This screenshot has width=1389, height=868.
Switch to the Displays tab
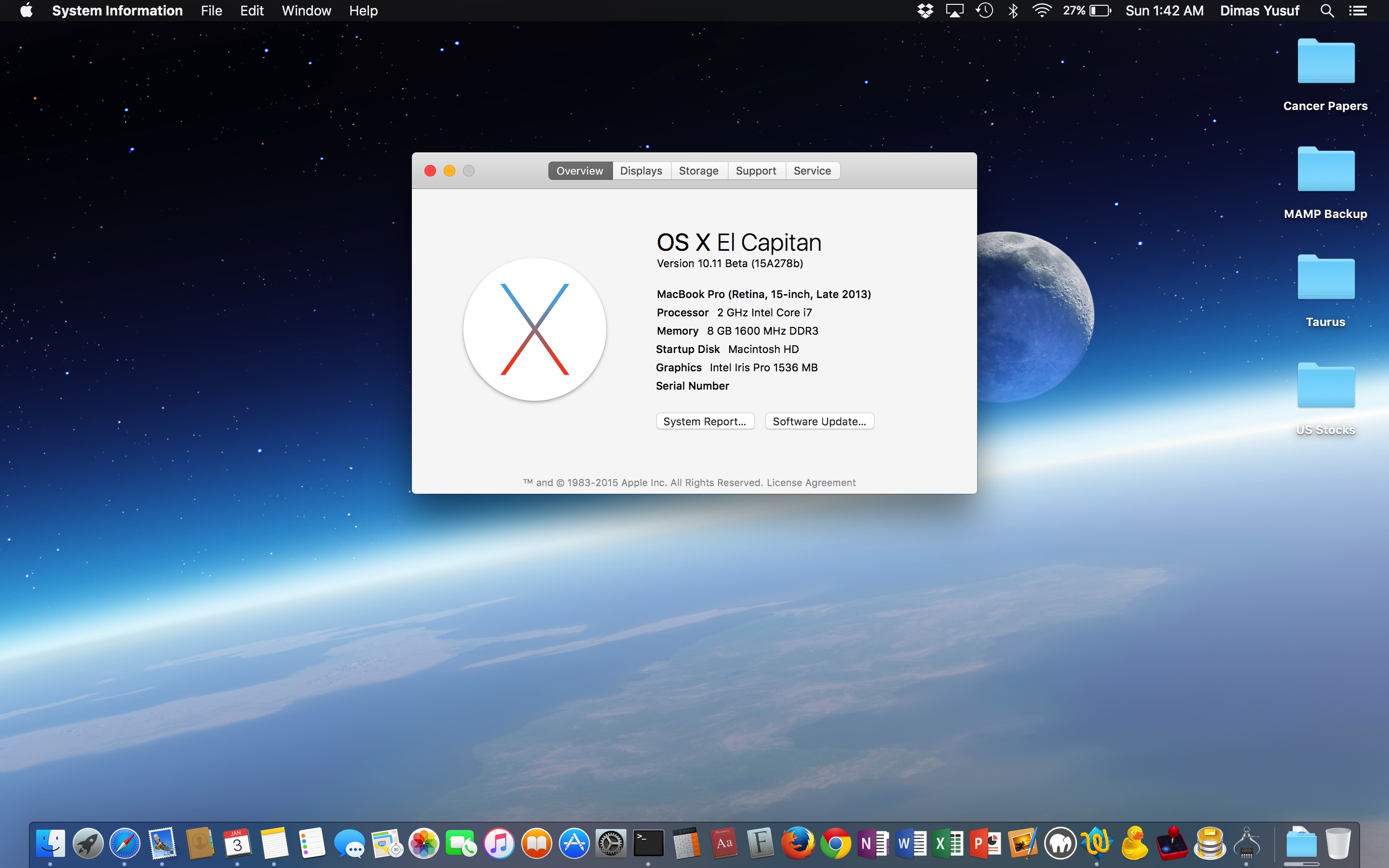point(641,171)
